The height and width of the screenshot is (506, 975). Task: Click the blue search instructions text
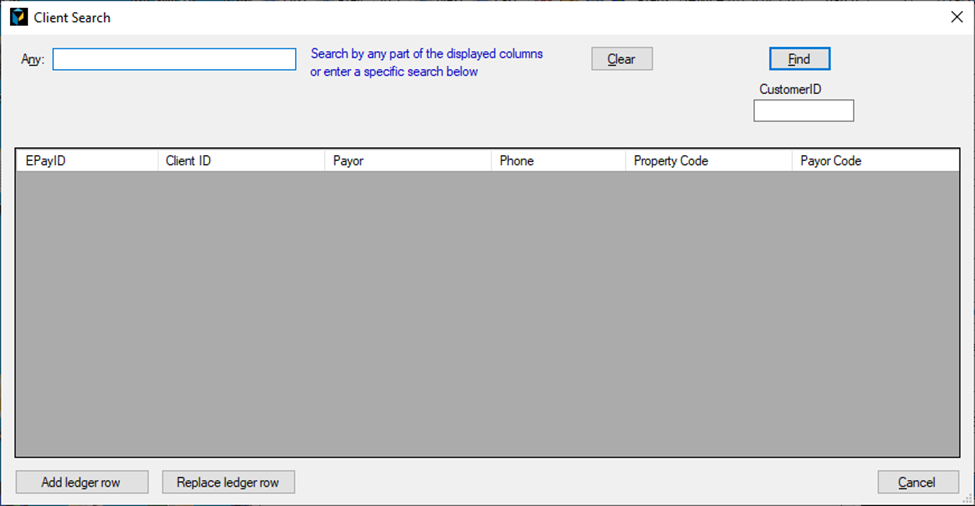(426, 63)
